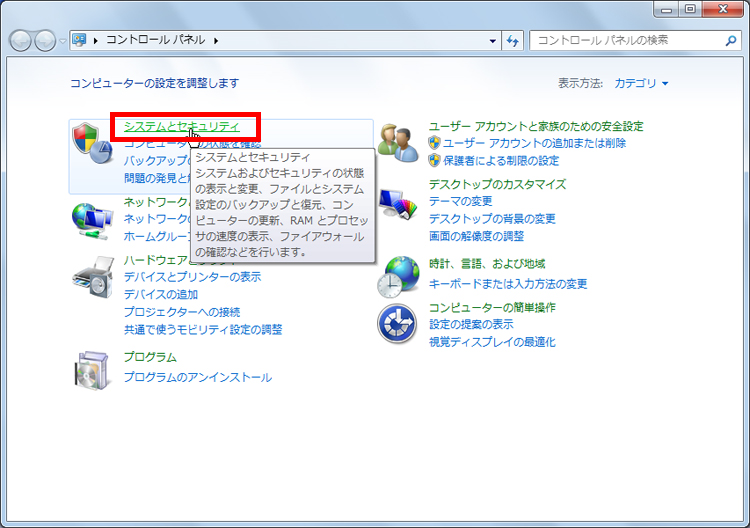Click the search magnifier icon
The height and width of the screenshot is (528, 750).
pos(731,41)
